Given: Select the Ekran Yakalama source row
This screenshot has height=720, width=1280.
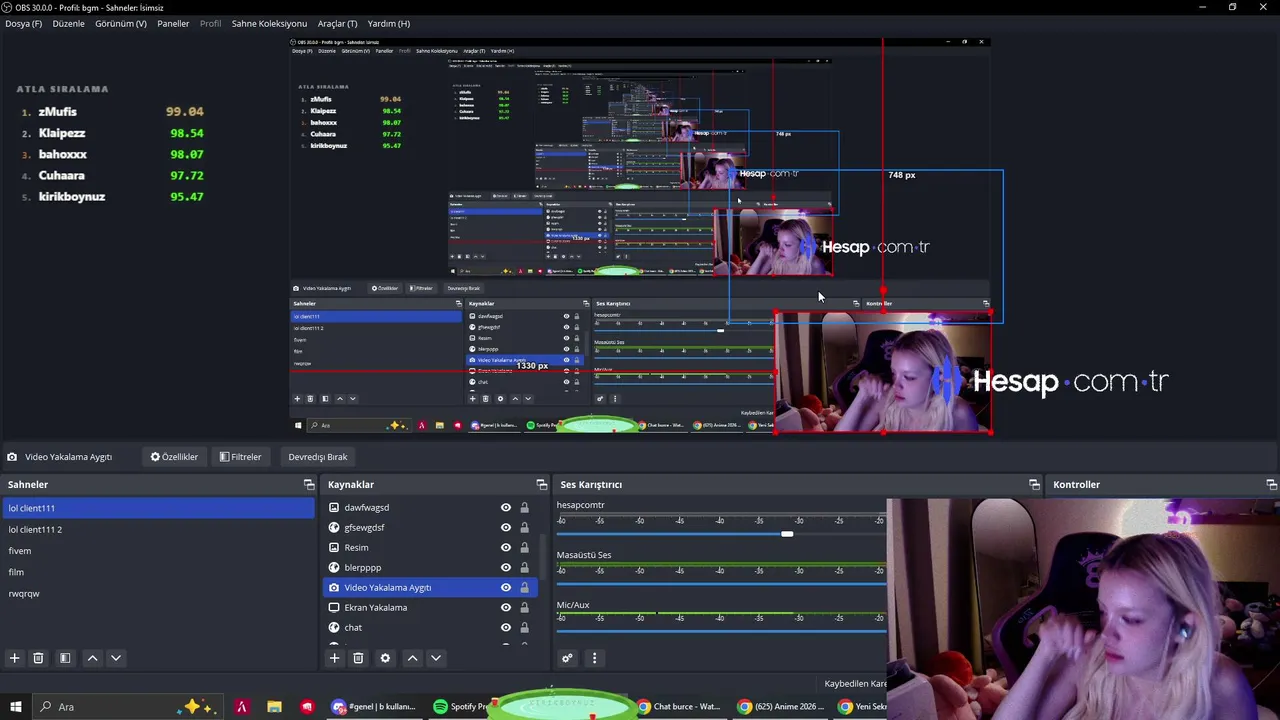Looking at the screenshot, I should pyautogui.click(x=430, y=607).
